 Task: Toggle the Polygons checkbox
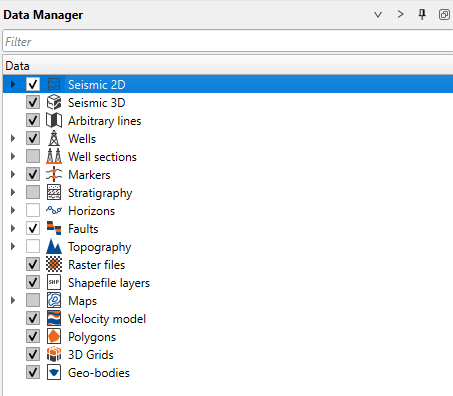pyautogui.click(x=33, y=336)
